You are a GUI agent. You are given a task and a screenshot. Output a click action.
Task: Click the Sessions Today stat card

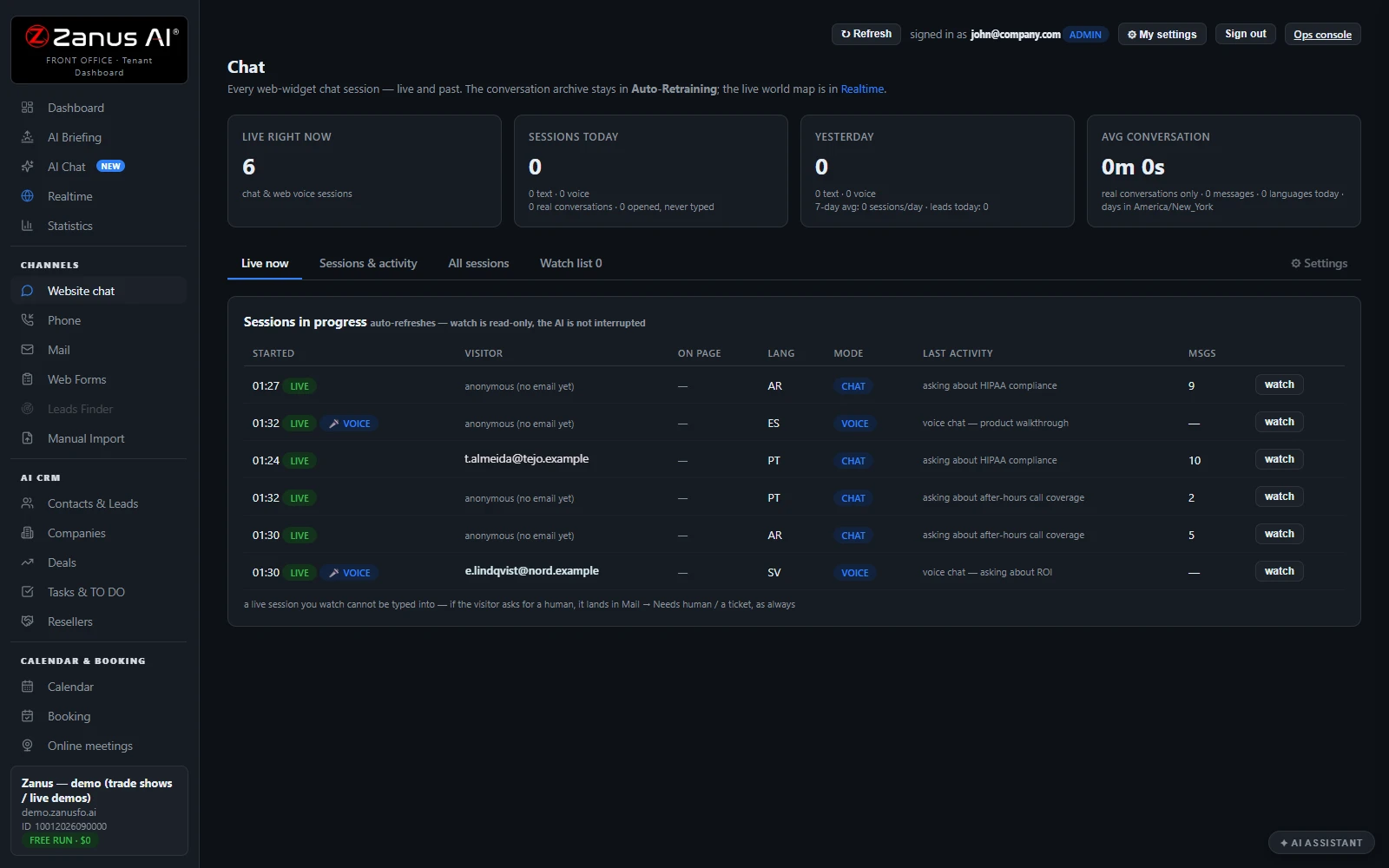[x=651, y=171]
